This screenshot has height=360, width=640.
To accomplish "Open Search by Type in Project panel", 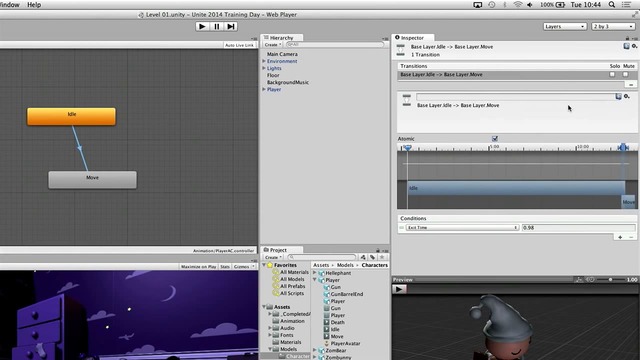I will pos(363,257).
